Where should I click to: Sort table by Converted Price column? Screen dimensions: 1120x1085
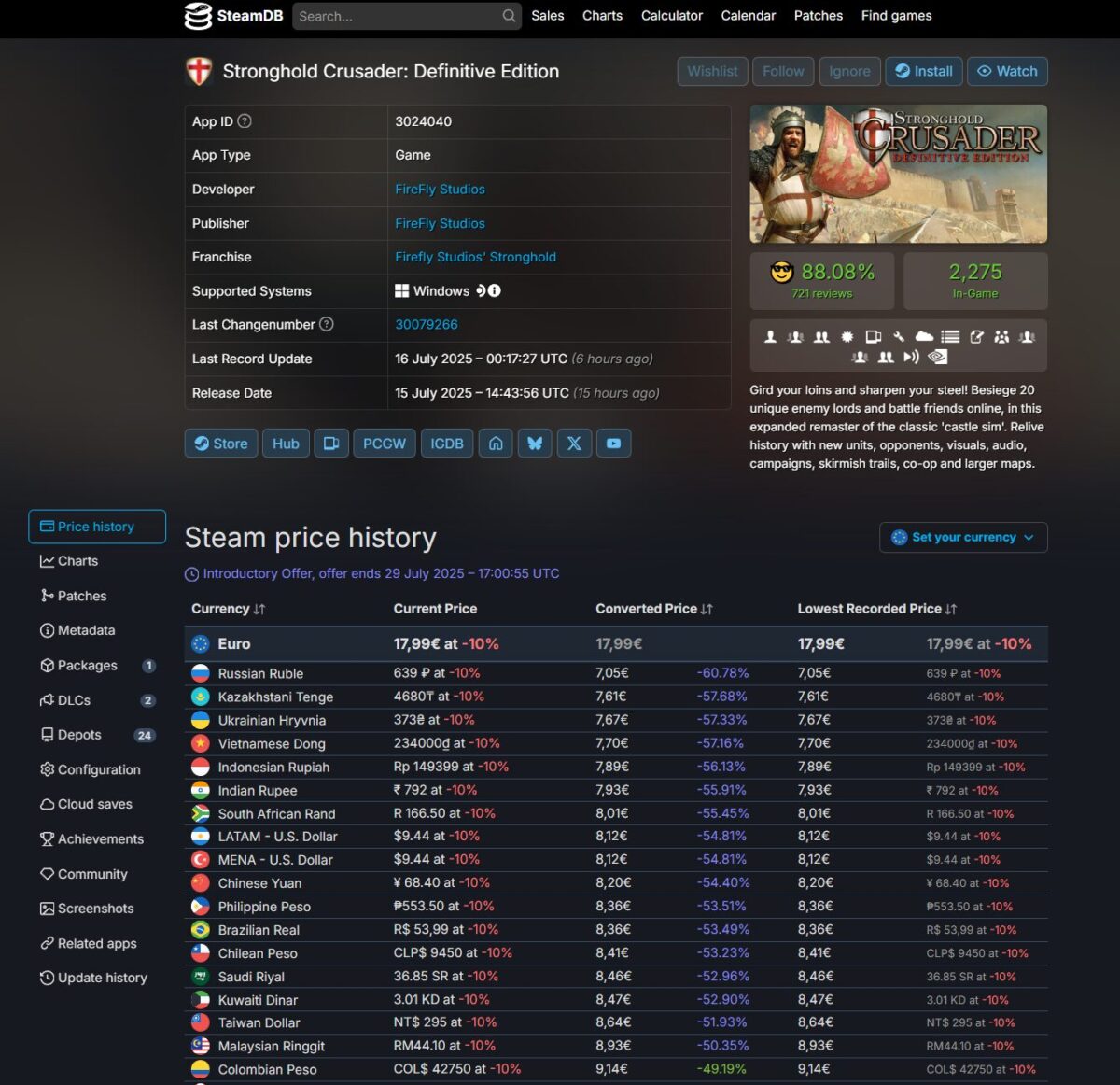[654, 609]
